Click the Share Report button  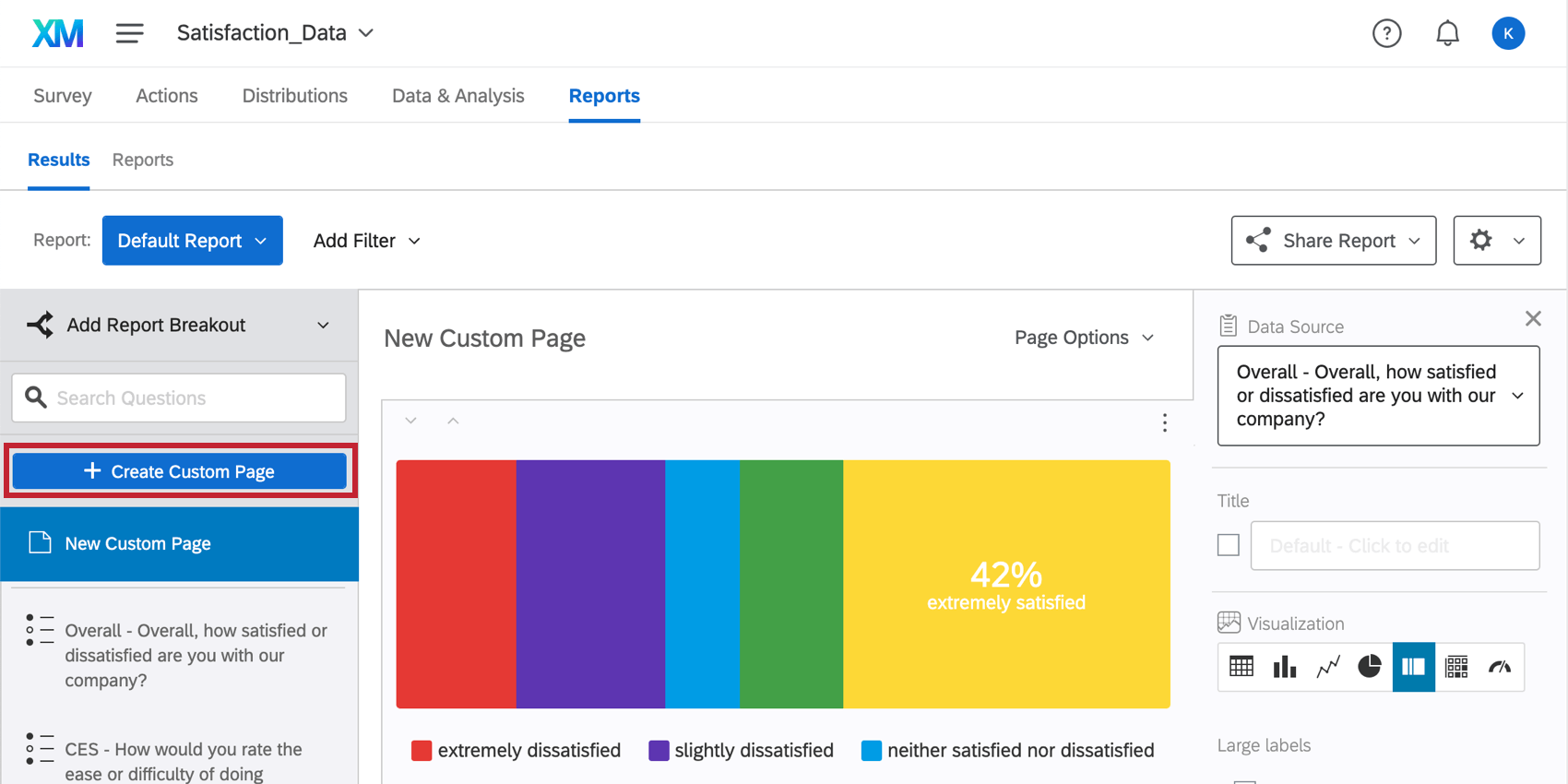coord(1333,241)
